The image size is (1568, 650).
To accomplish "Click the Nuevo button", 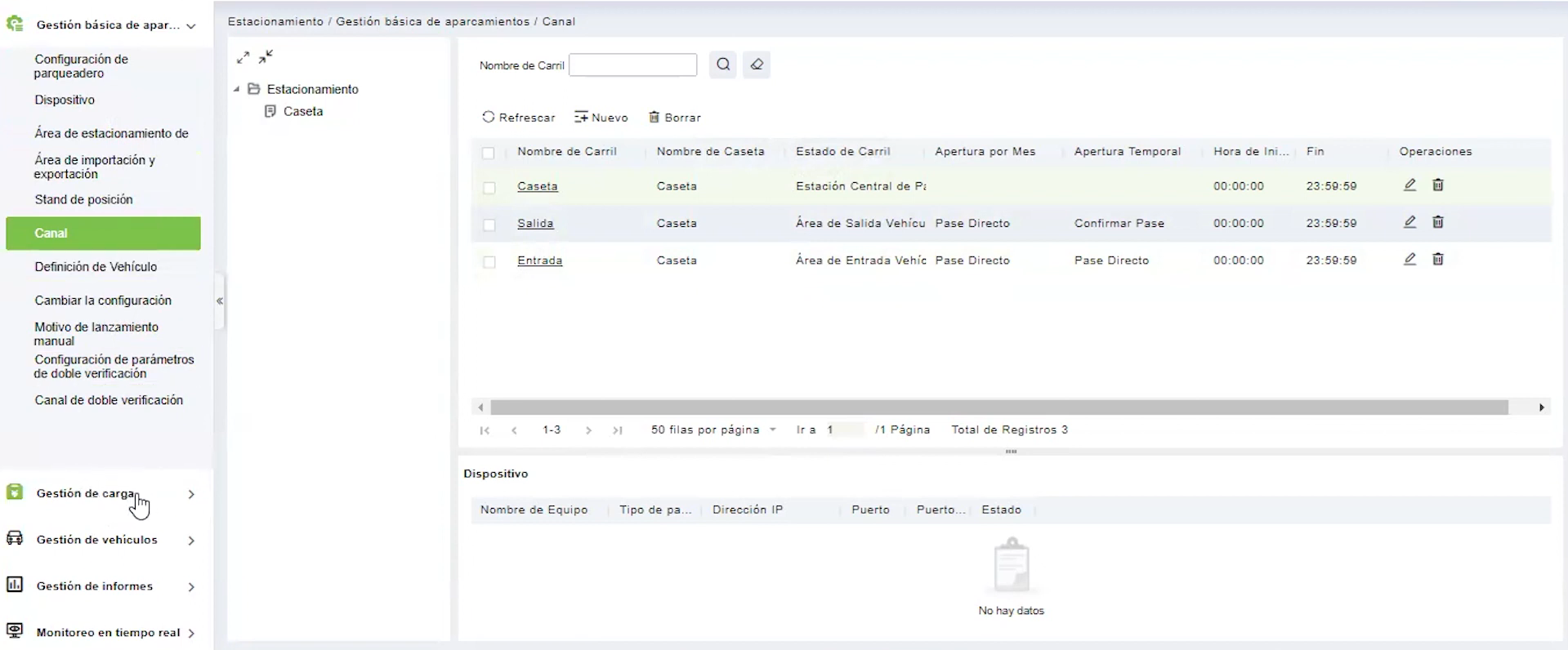I will pyautogui.click(x=601, y=118).
